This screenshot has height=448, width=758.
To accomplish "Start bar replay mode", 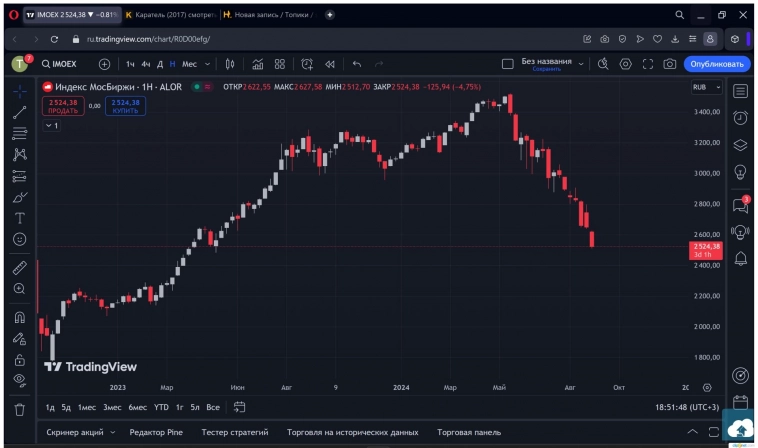I will click(x=330, y=64).
